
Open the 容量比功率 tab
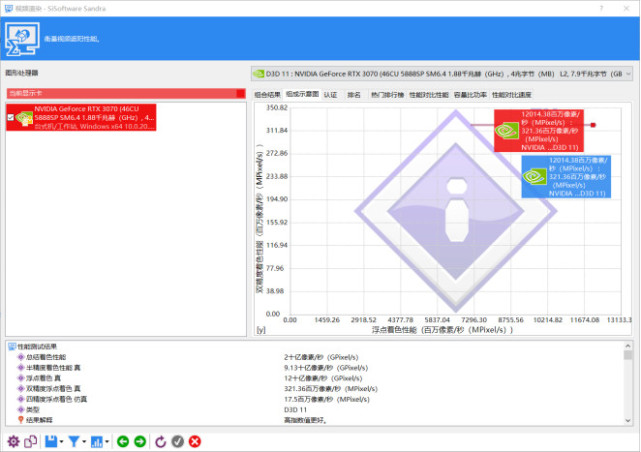point(470,95)
